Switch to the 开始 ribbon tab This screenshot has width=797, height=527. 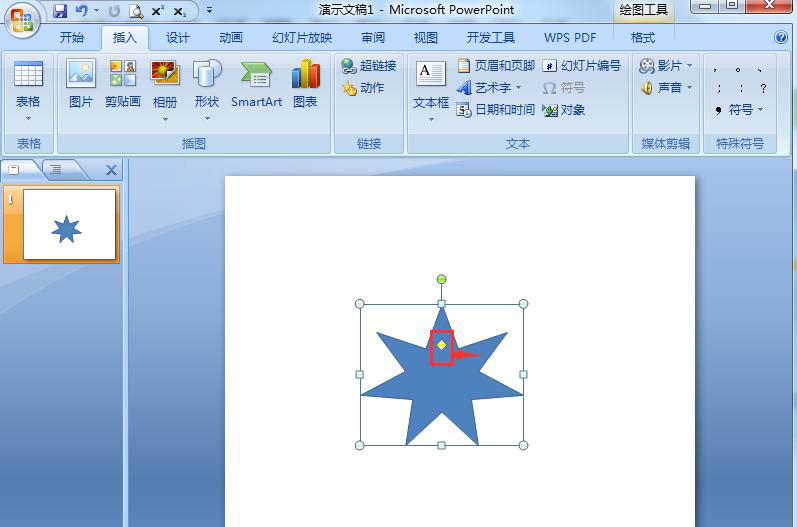[72, 38]
